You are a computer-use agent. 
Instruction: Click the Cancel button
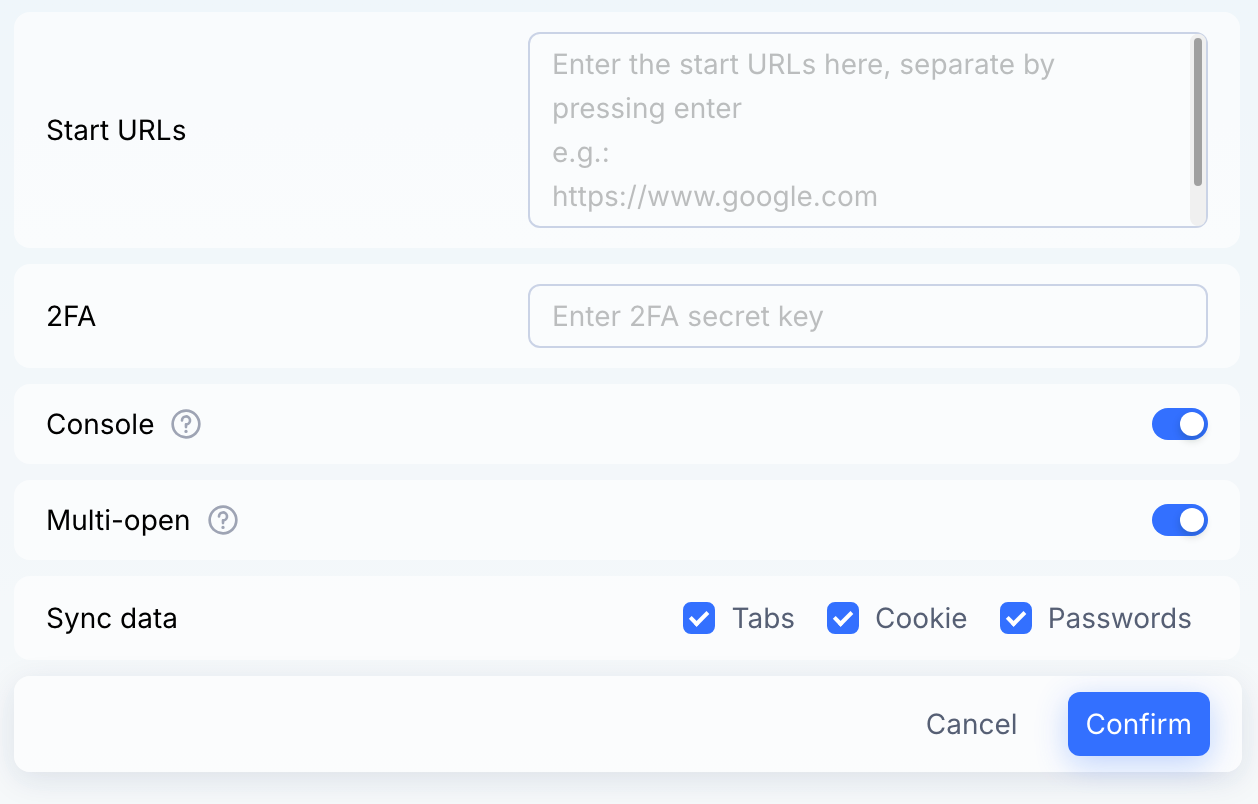972,724
